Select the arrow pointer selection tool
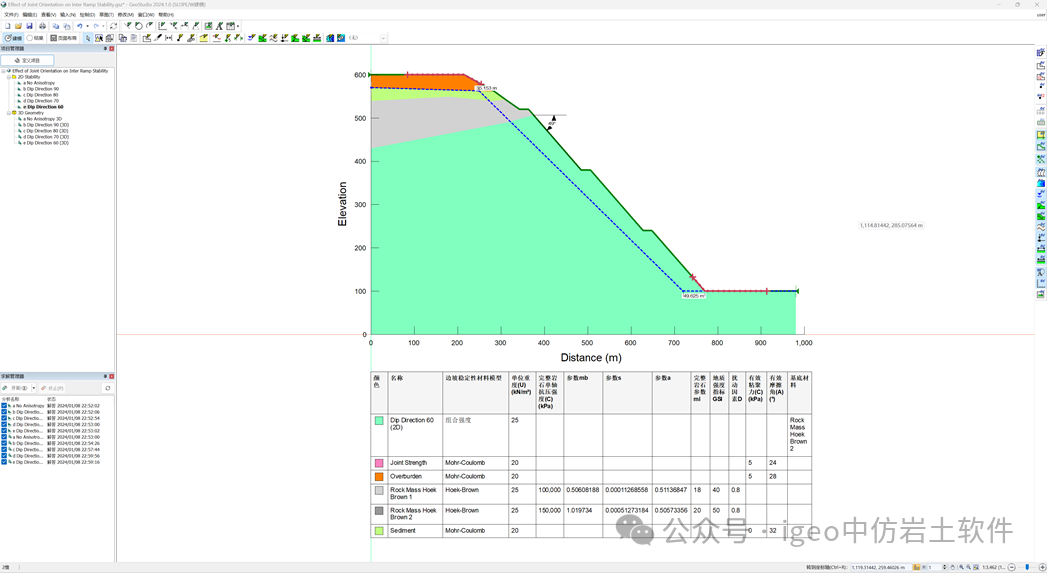 [88, 38]
